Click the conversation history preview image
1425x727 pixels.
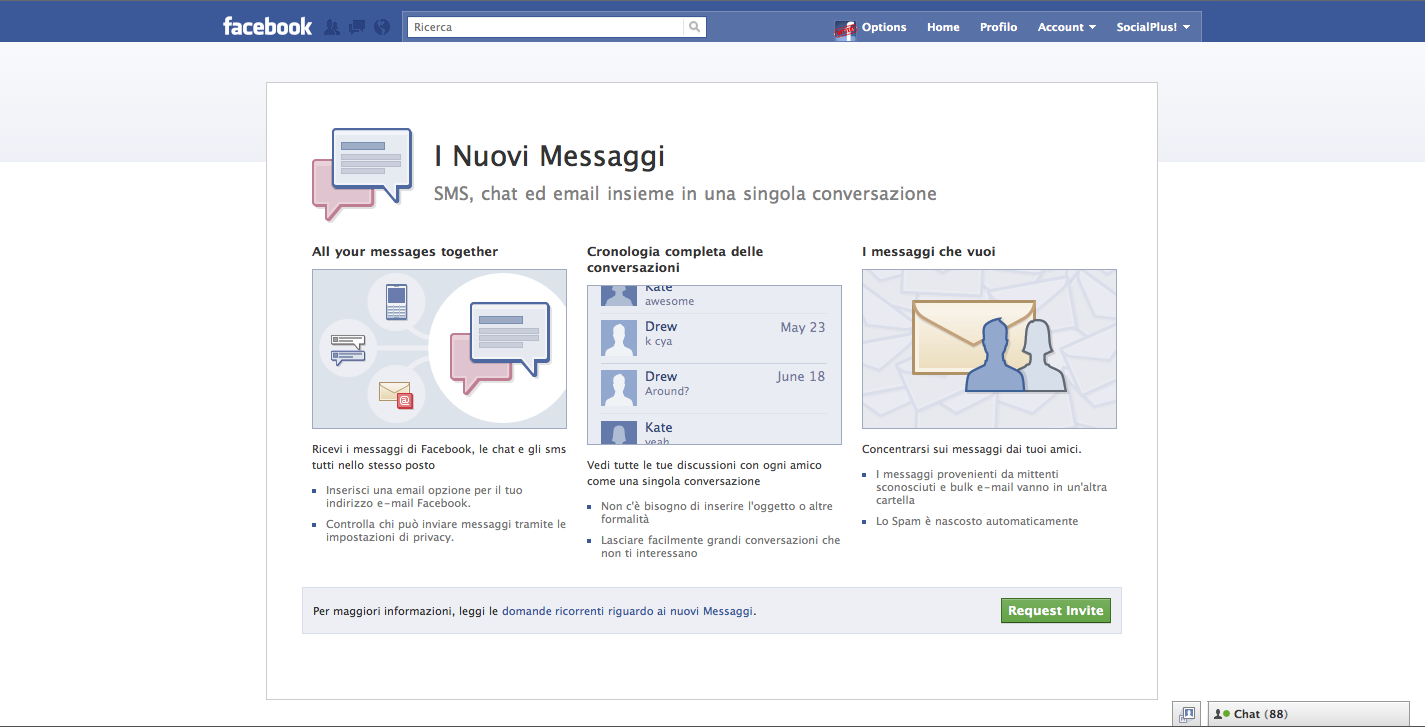[714, 365]
